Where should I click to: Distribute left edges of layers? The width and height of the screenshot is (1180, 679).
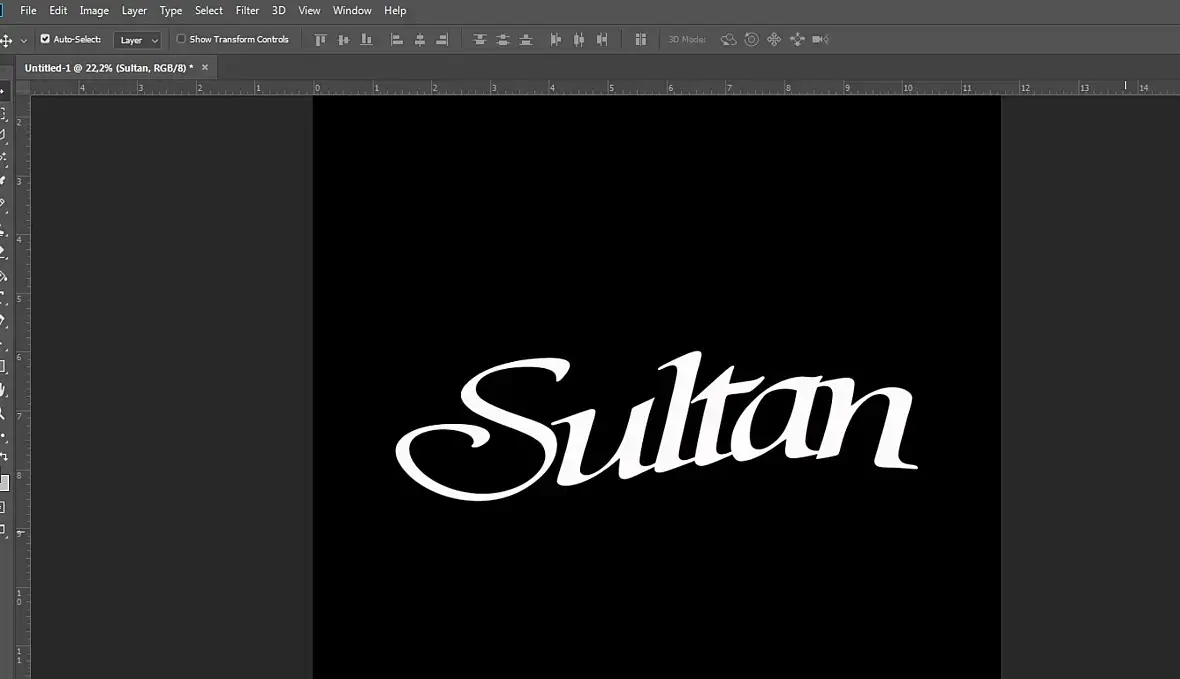pyautogui.click(x=555, y=40)
